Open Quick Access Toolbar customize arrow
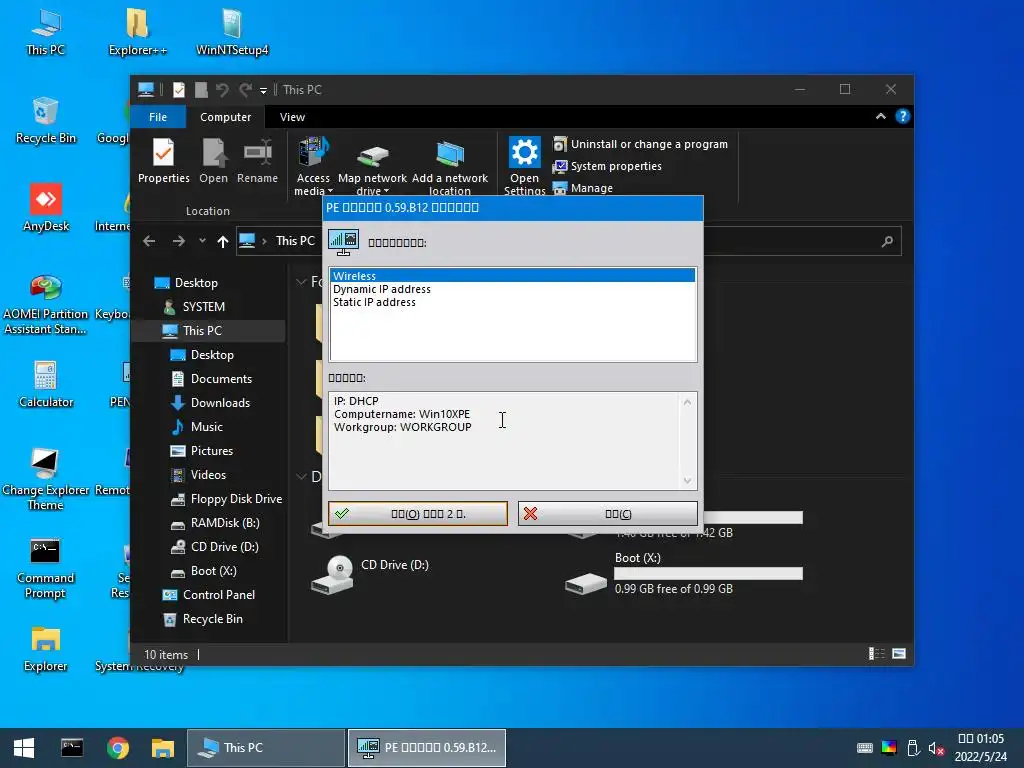This screenshot has height=768, width=1024. click(x=263, y=90)
